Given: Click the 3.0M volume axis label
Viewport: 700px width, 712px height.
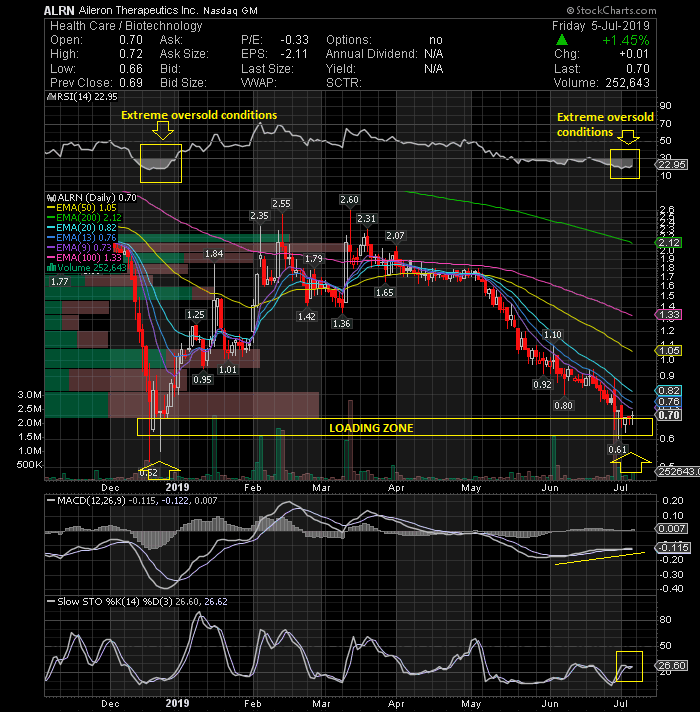Looking at the screenshot, I should [x=30, y=395].
